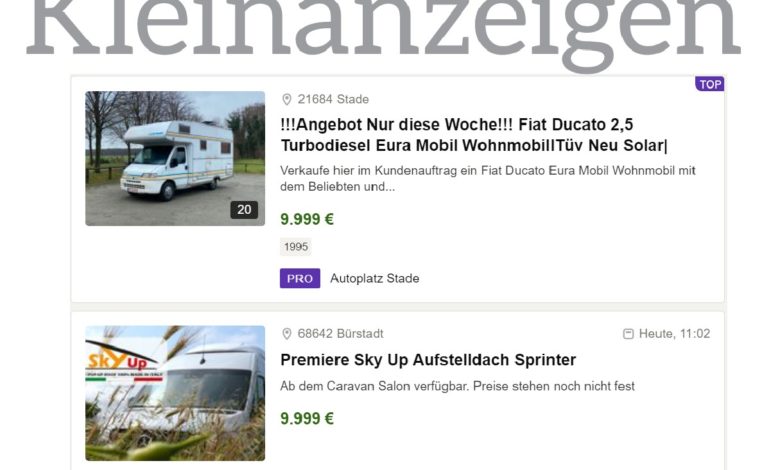
Task: Open the Fiat Ducato motorhome thumbnail image
Action: (175, 159)
